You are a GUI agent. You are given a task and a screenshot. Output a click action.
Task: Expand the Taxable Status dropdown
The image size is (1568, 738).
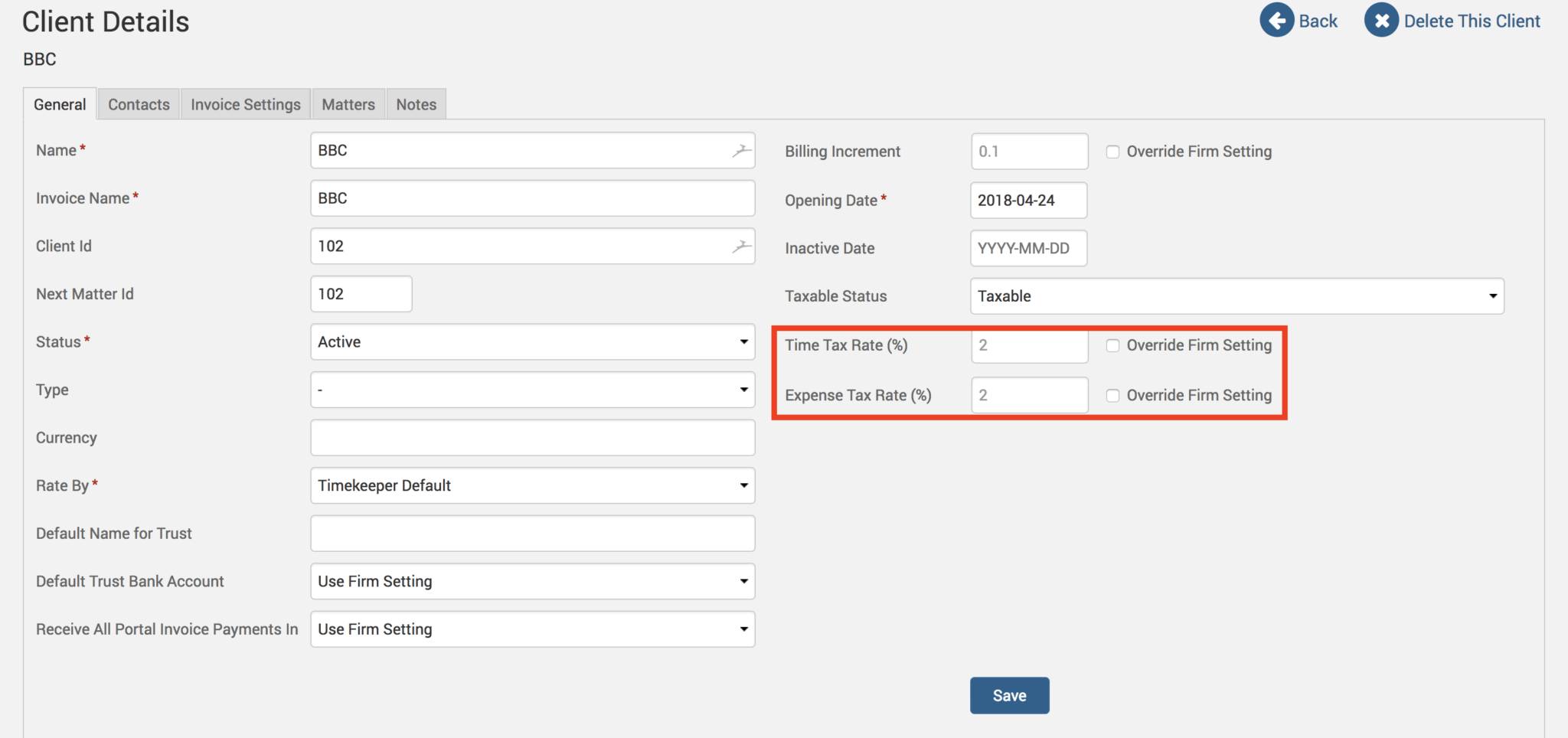(1236, 296)
